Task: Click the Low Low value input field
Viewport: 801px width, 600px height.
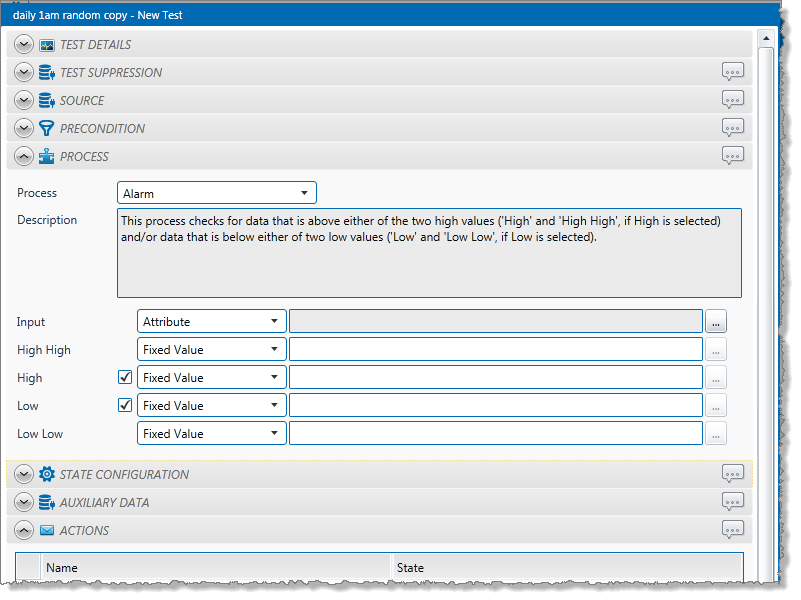Action: click(x=495, y=434)
